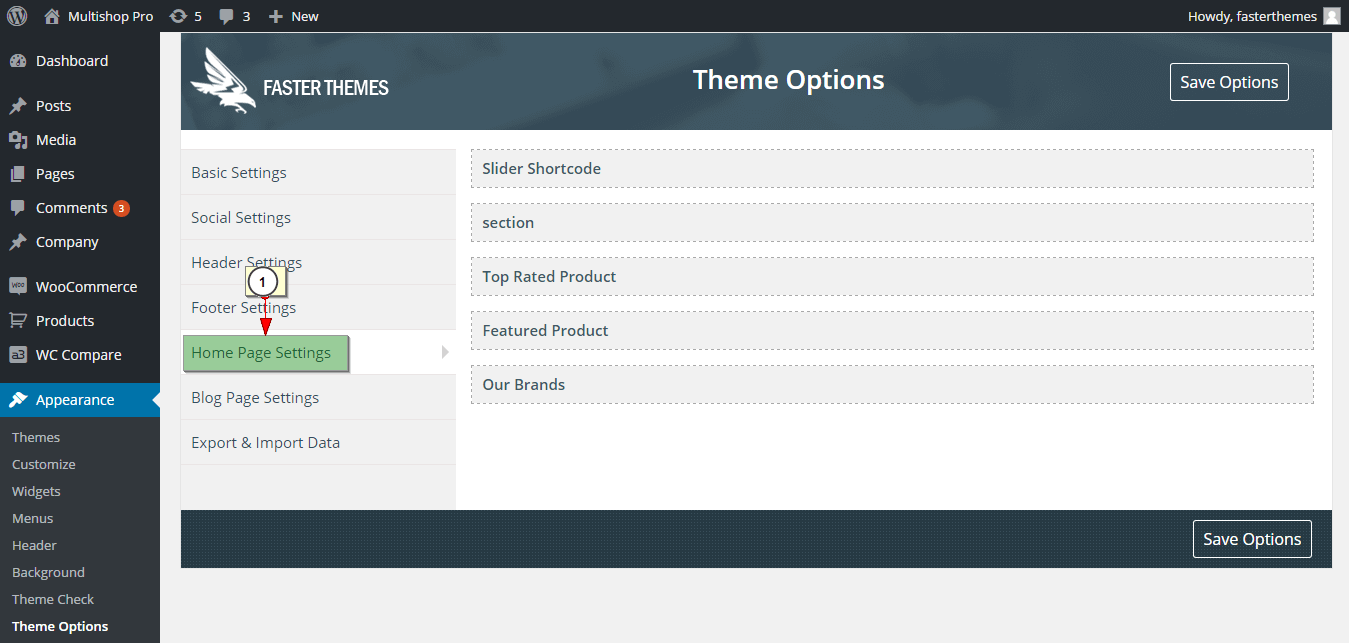Open the comments bubble showing 3

(235, 16)
